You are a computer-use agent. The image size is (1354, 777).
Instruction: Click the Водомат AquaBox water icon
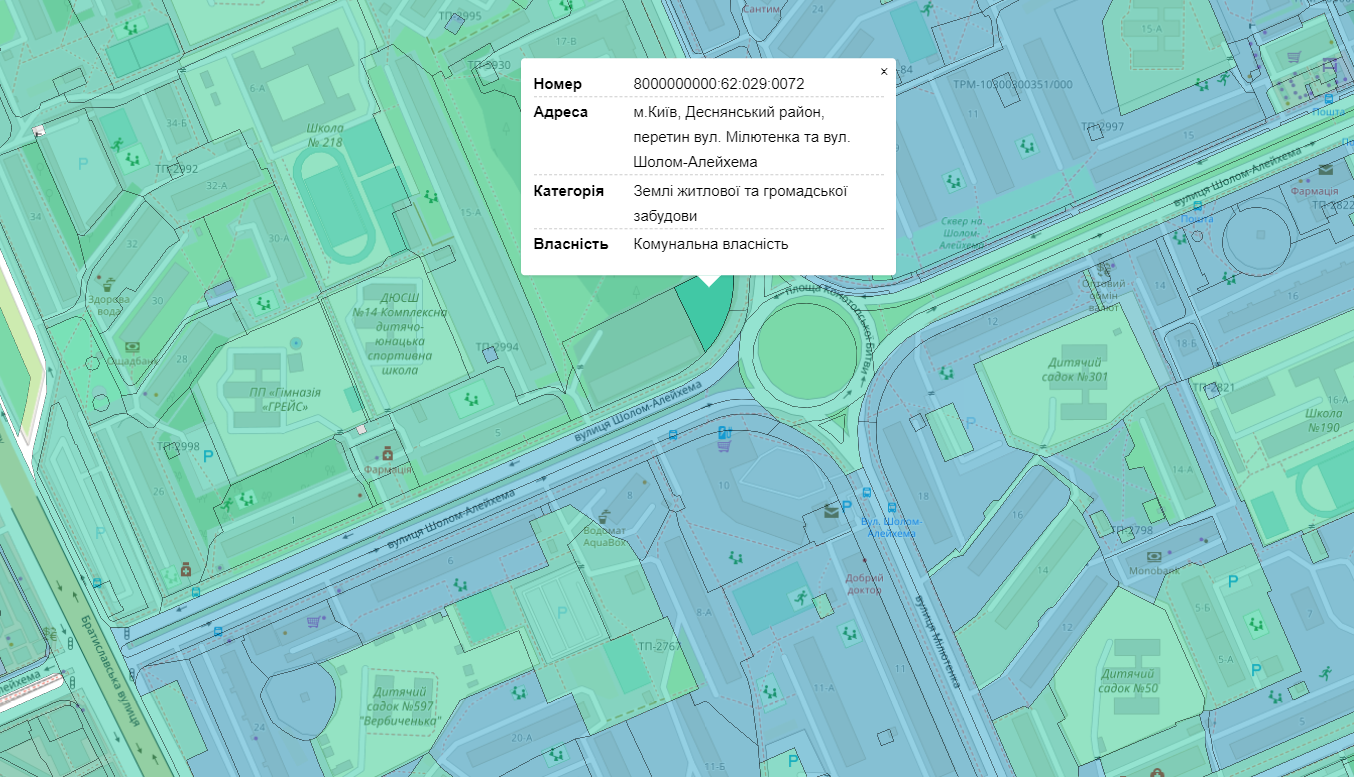pos(601,519)
